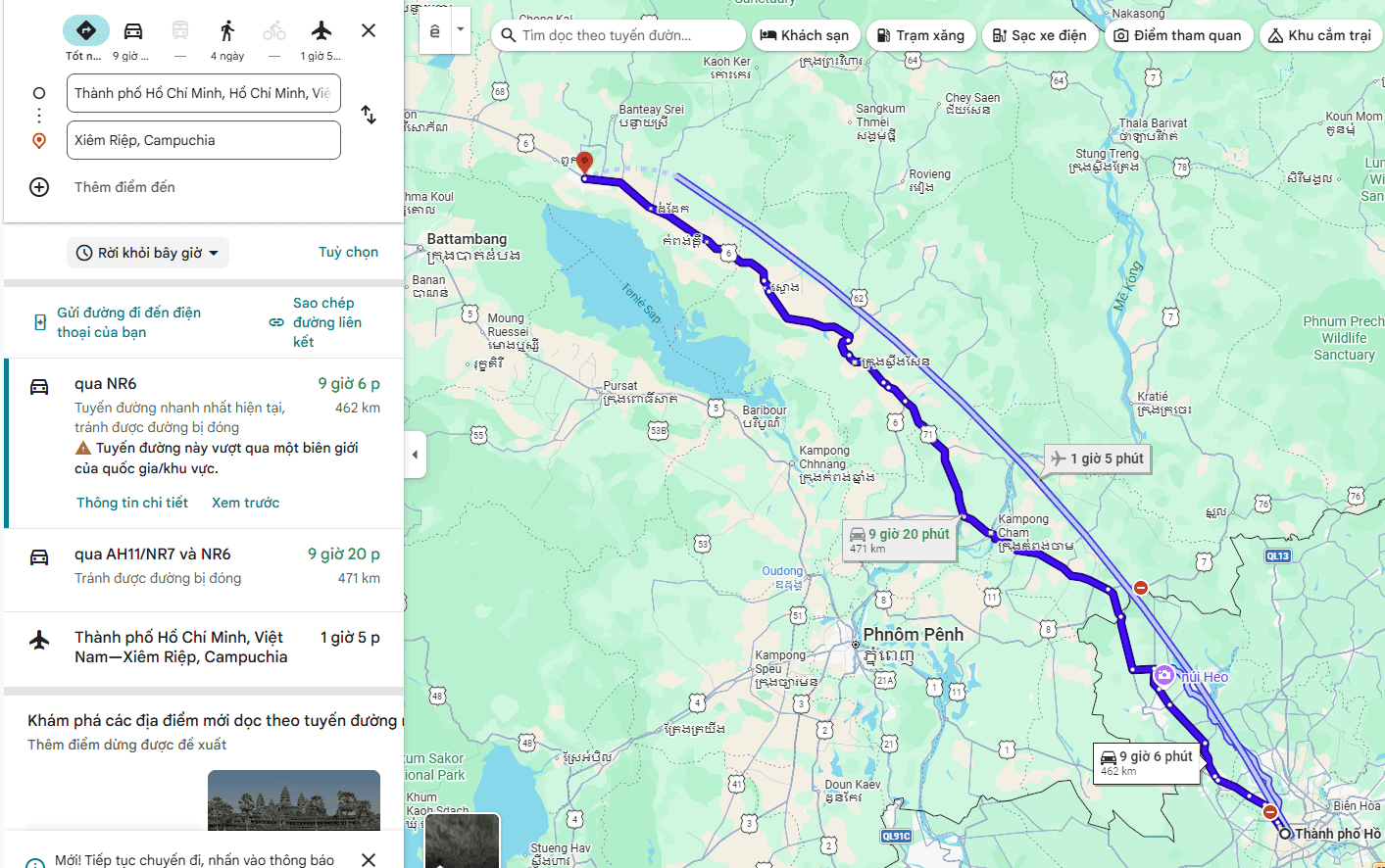Image resolution: width=1385 pixels, height=868 pixels.
Task: Open the Rời khỏi bây giờ dropdown
Action: click(148, 253)
